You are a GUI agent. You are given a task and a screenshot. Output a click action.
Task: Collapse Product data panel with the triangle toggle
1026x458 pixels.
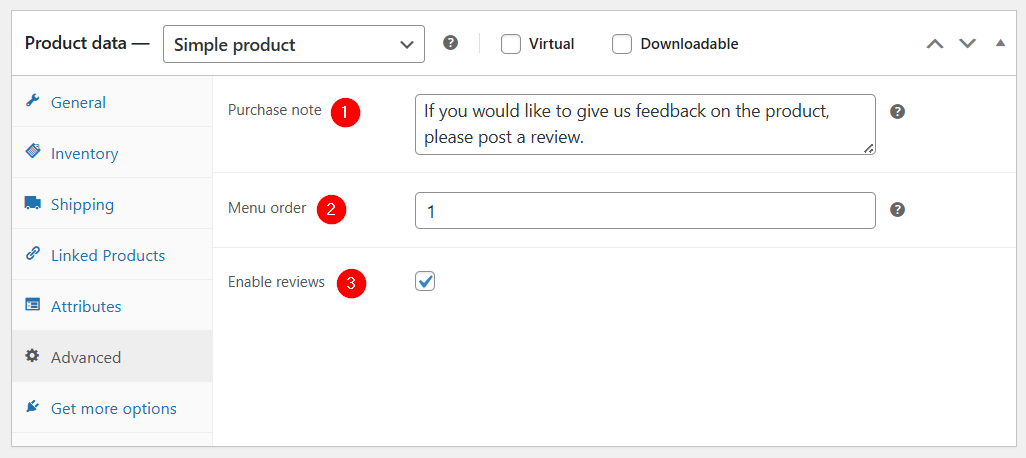[x=1000, y=44]
